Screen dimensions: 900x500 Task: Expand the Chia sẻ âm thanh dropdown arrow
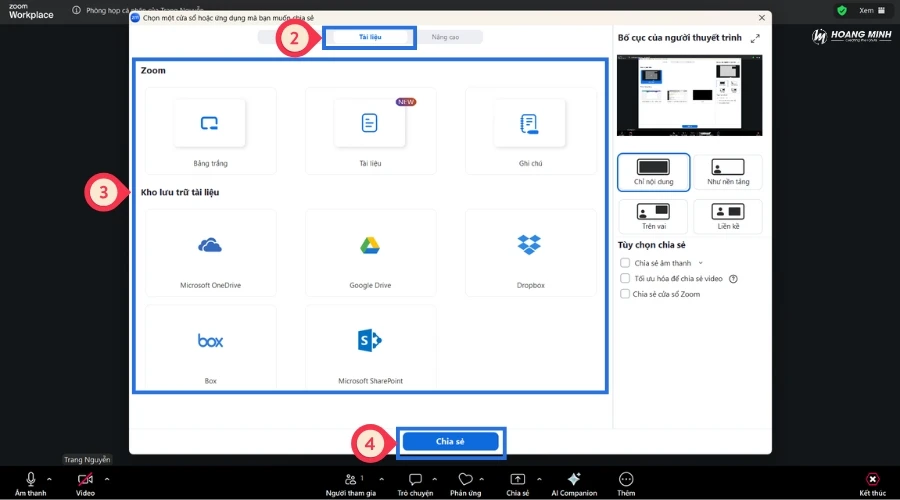(x=701, y=263)
